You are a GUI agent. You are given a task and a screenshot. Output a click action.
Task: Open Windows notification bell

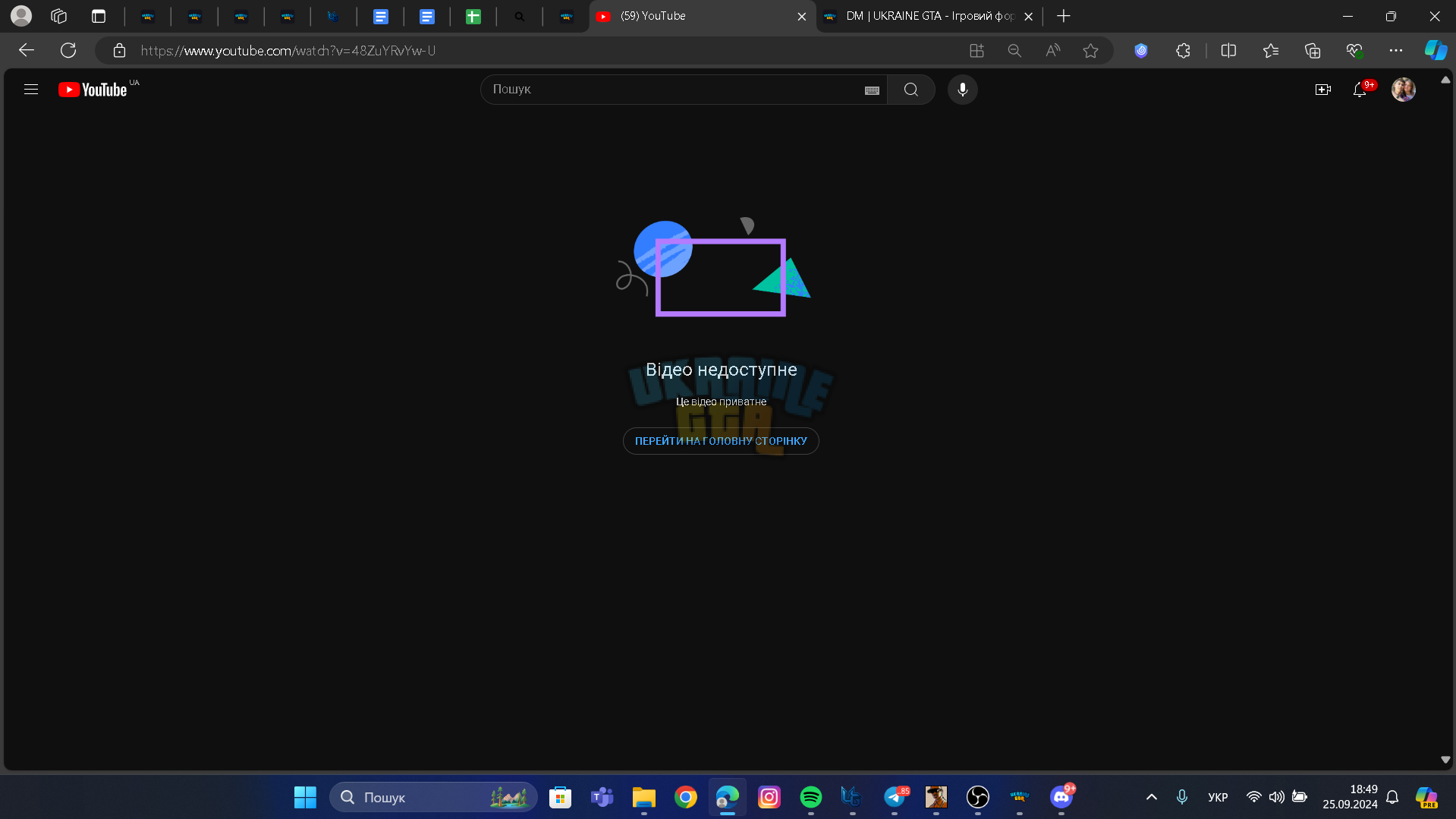click(1392, 797)
